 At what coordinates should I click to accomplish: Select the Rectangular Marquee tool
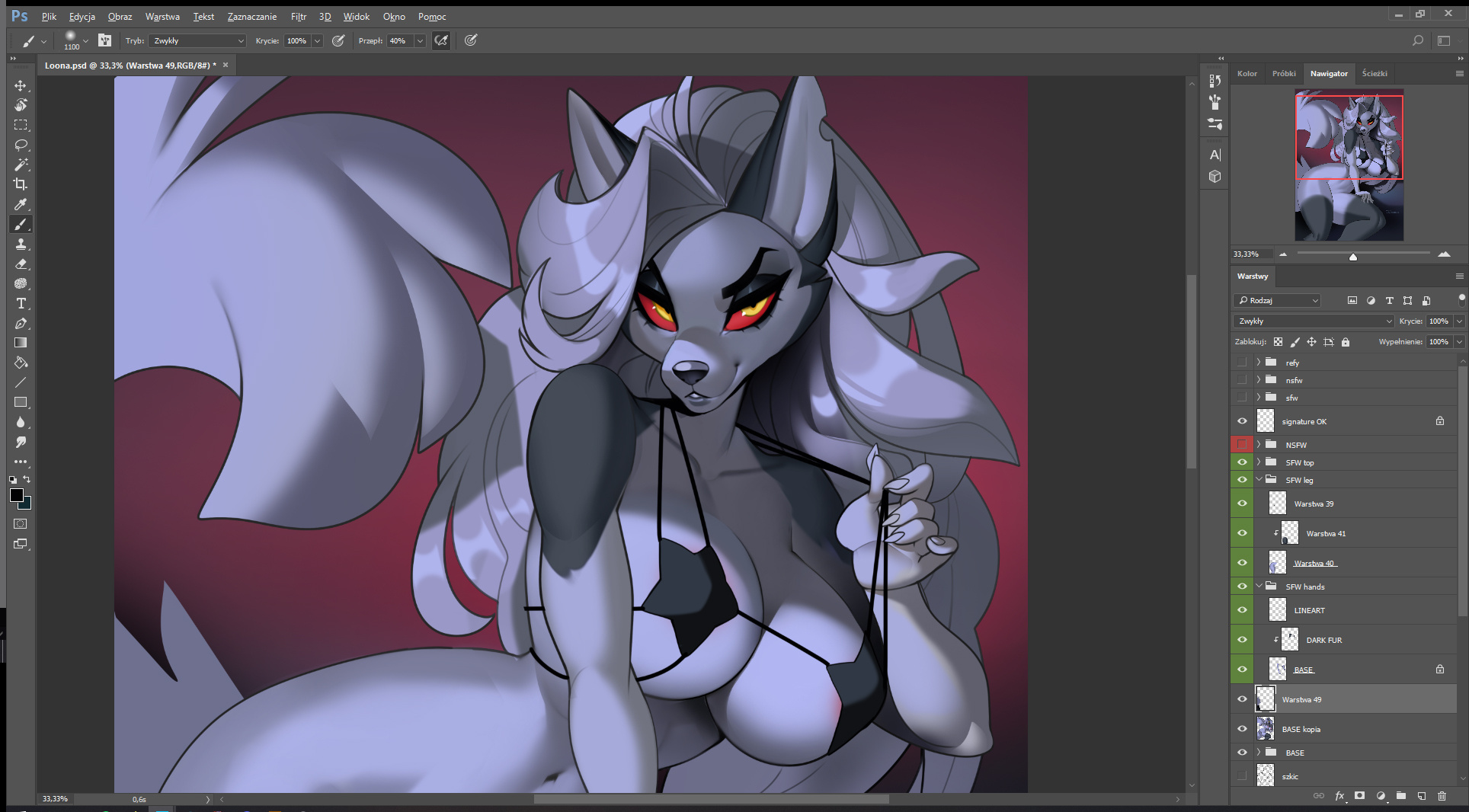(21, 125)
